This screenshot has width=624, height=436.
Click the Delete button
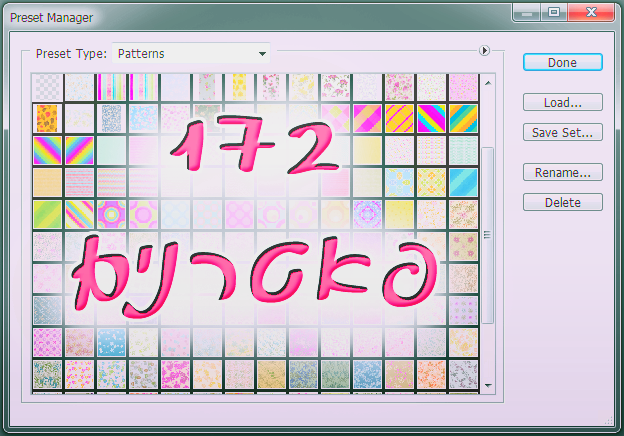563,202
